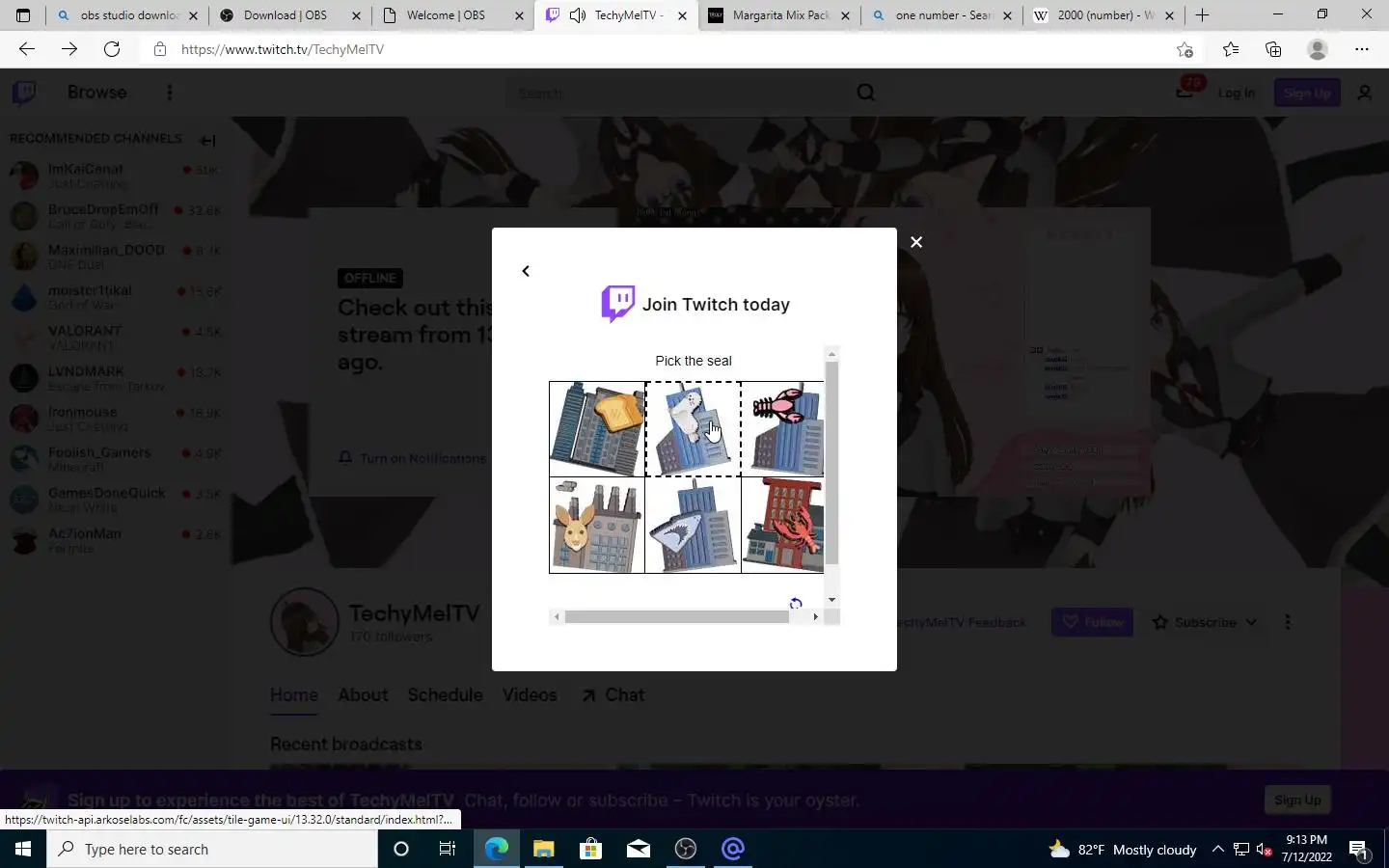Click captcha scrollbar down arrow
Image resolution: width=1389 pixels, height=868 pixels.
pos(831,600)
